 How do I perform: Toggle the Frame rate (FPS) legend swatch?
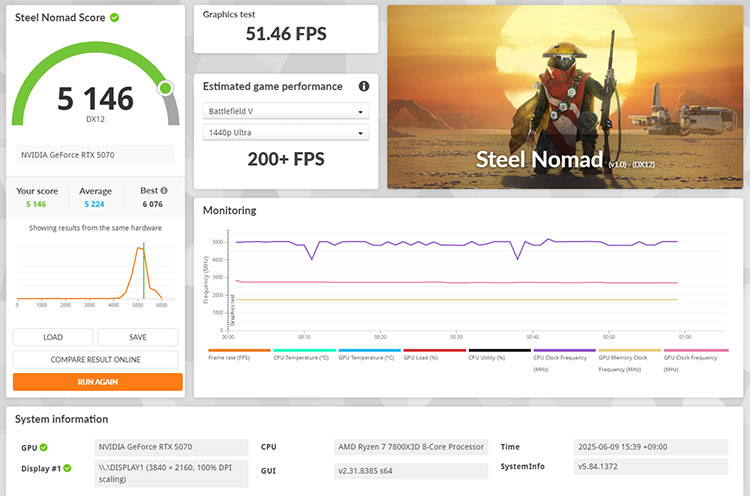(x=239, y=350)
